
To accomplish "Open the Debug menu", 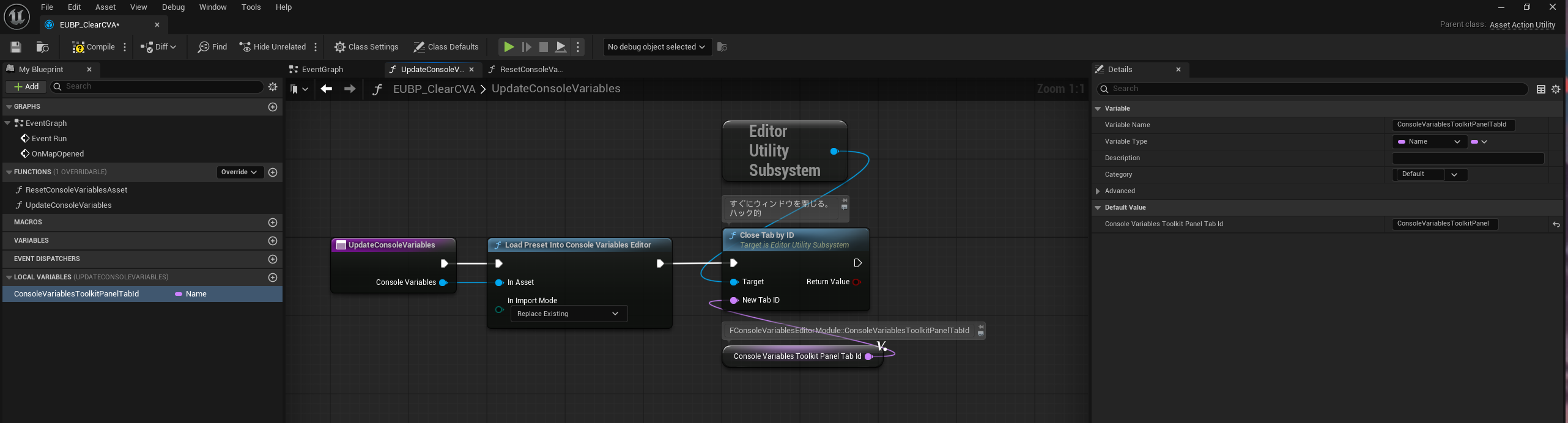I will tap(173, 7).
